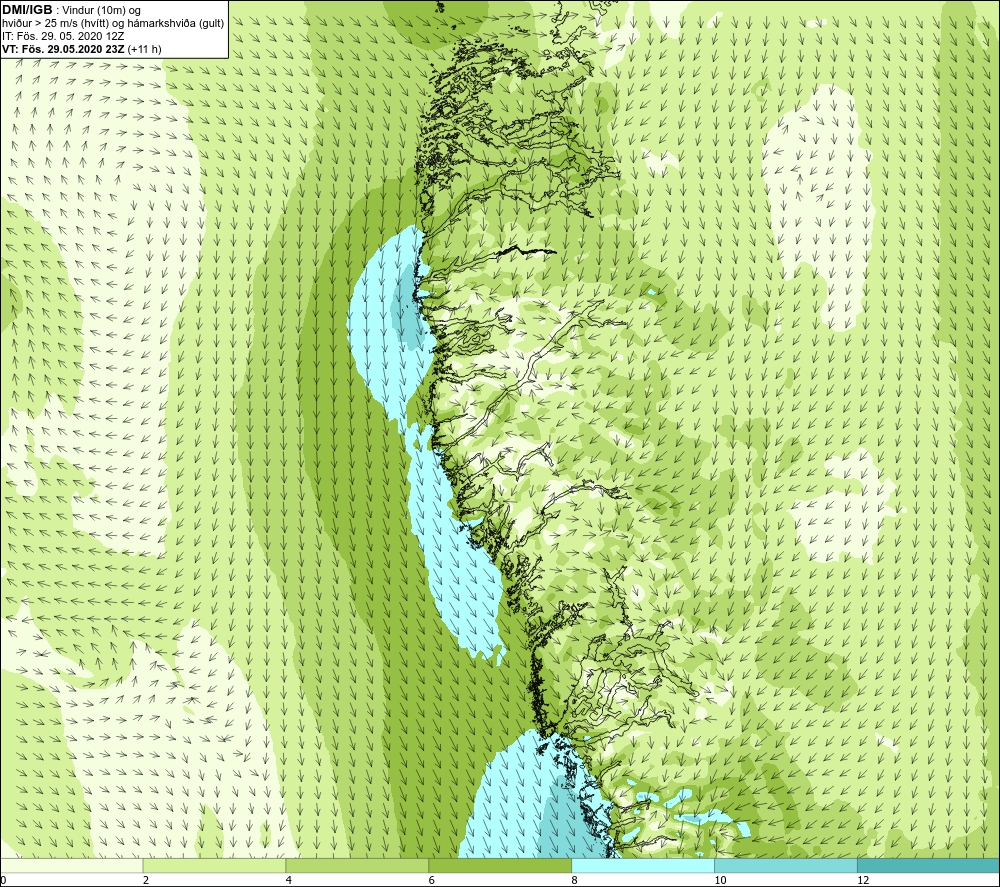Click the 'IT: Fös. 29. 05. 2020 12Z' line
This screenshot has width=1000, height=887.
(x=63, y=36)
